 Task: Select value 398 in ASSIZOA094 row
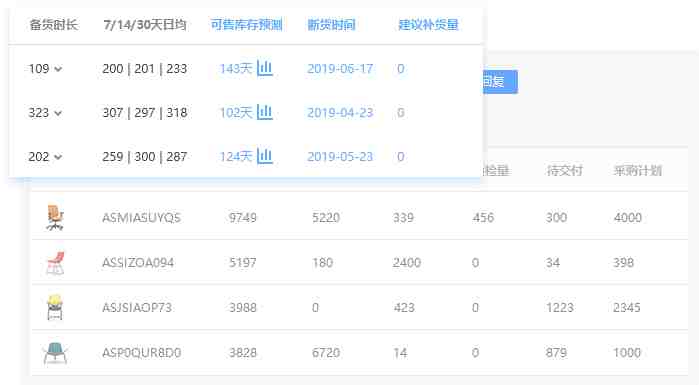coord(623,262)
